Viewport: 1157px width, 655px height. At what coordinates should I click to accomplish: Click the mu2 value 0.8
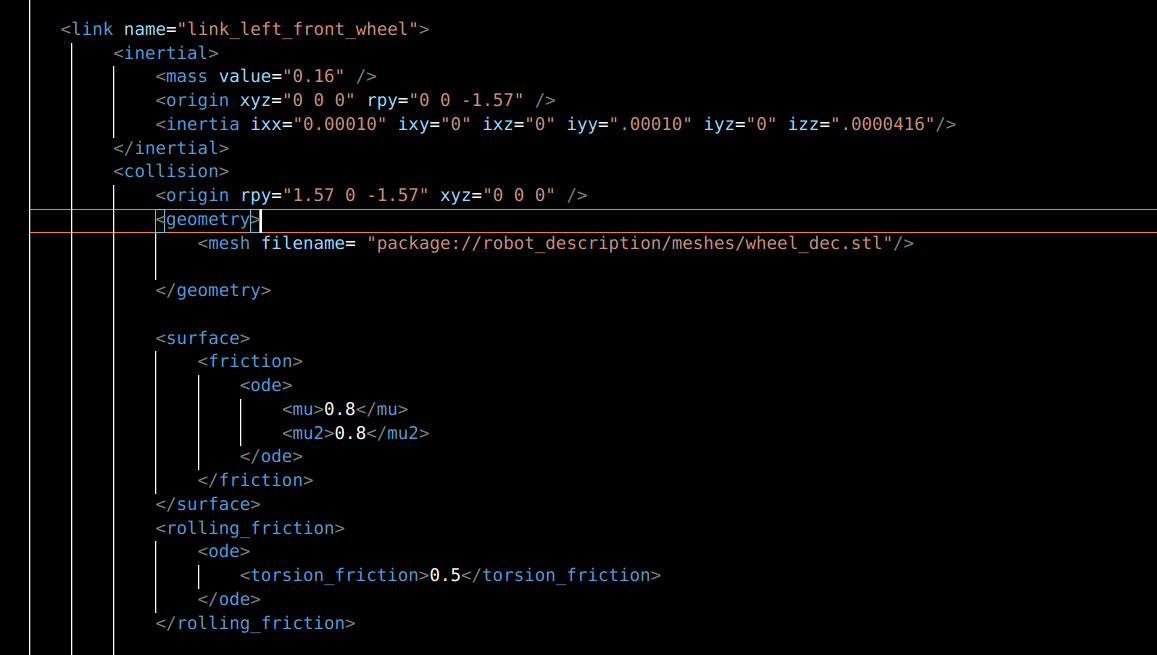350,433
